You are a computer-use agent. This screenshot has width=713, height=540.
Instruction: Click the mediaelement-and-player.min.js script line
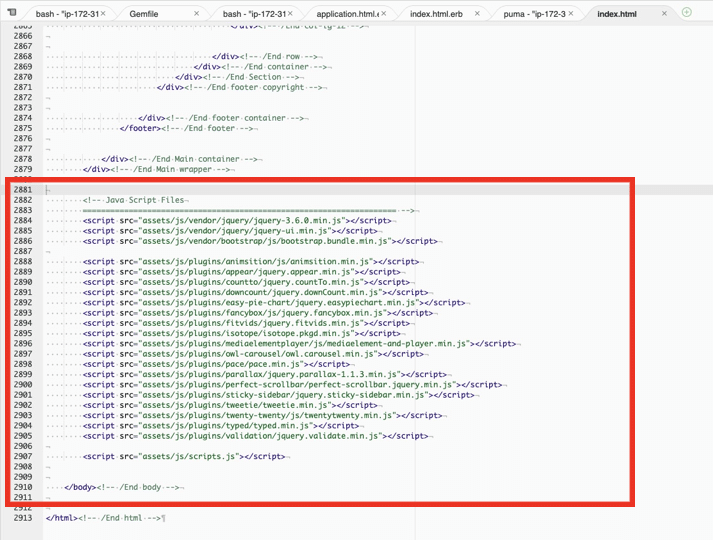coord(299,344)
